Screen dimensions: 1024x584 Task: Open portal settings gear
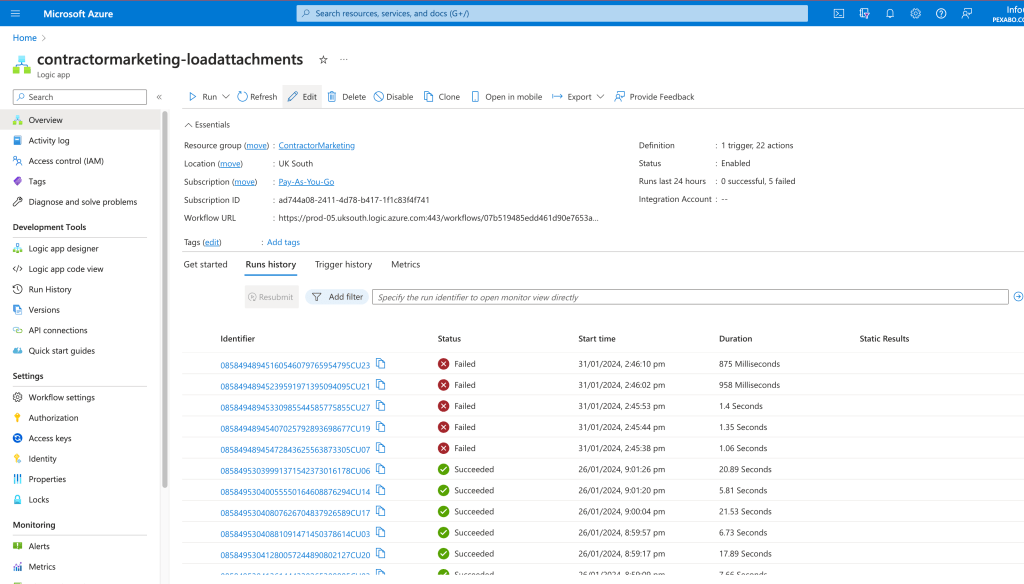coord(915,13)
